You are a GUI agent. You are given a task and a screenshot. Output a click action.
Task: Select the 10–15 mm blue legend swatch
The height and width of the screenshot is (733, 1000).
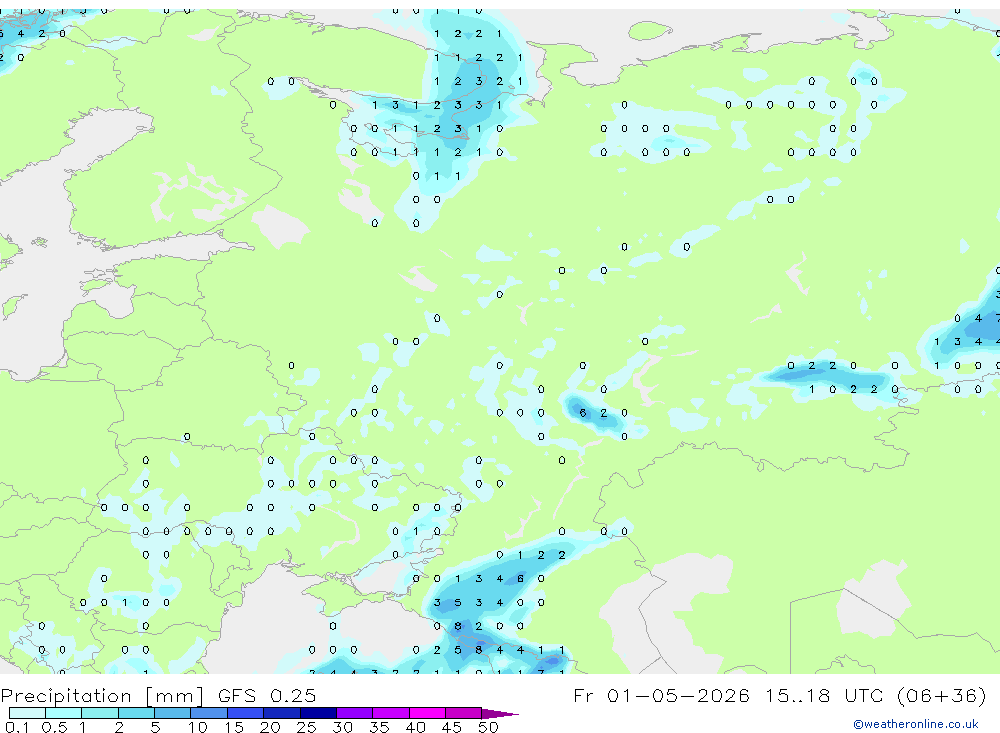pyautogui.click(x=209, y=713)
